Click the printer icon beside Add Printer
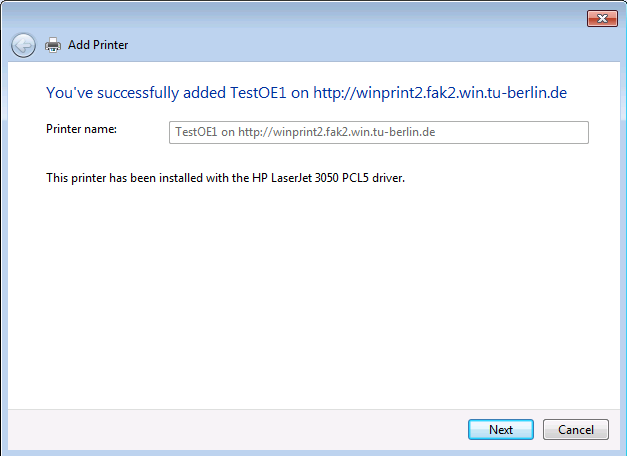Viewport: 627px width, 456px height. point(53,45)
